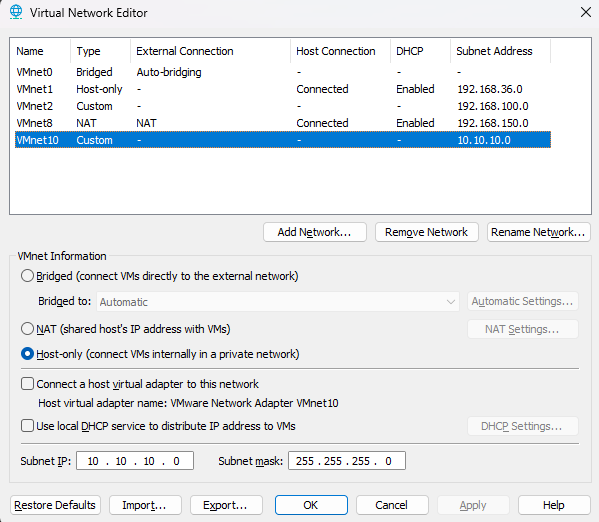Click Rename Network button
Image resolution: width=599 pixels, height=522 pixels.
(539, 232)
